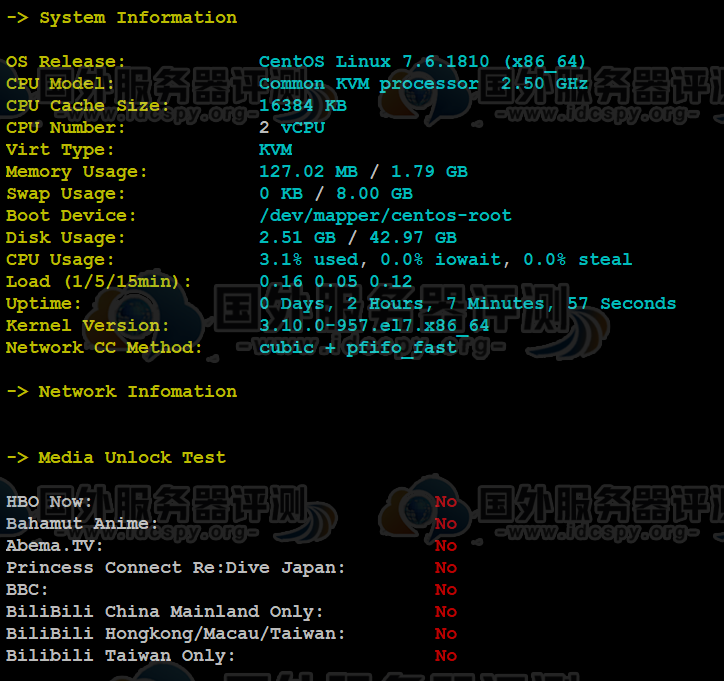Image resolution: width=724 pixels, height=681 pixels.
Task: Click the 'Memory Usage:' label
Action: 77,172
